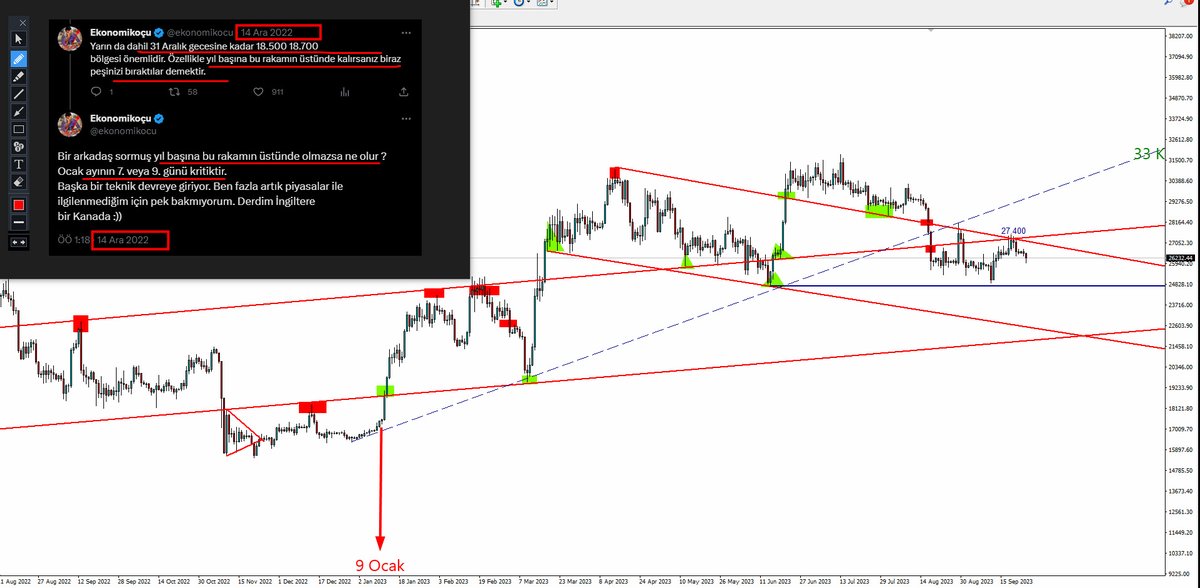Click the 14 Ara 2022 date in first tweet
The image size is (1200, 588).
[266, 32]
